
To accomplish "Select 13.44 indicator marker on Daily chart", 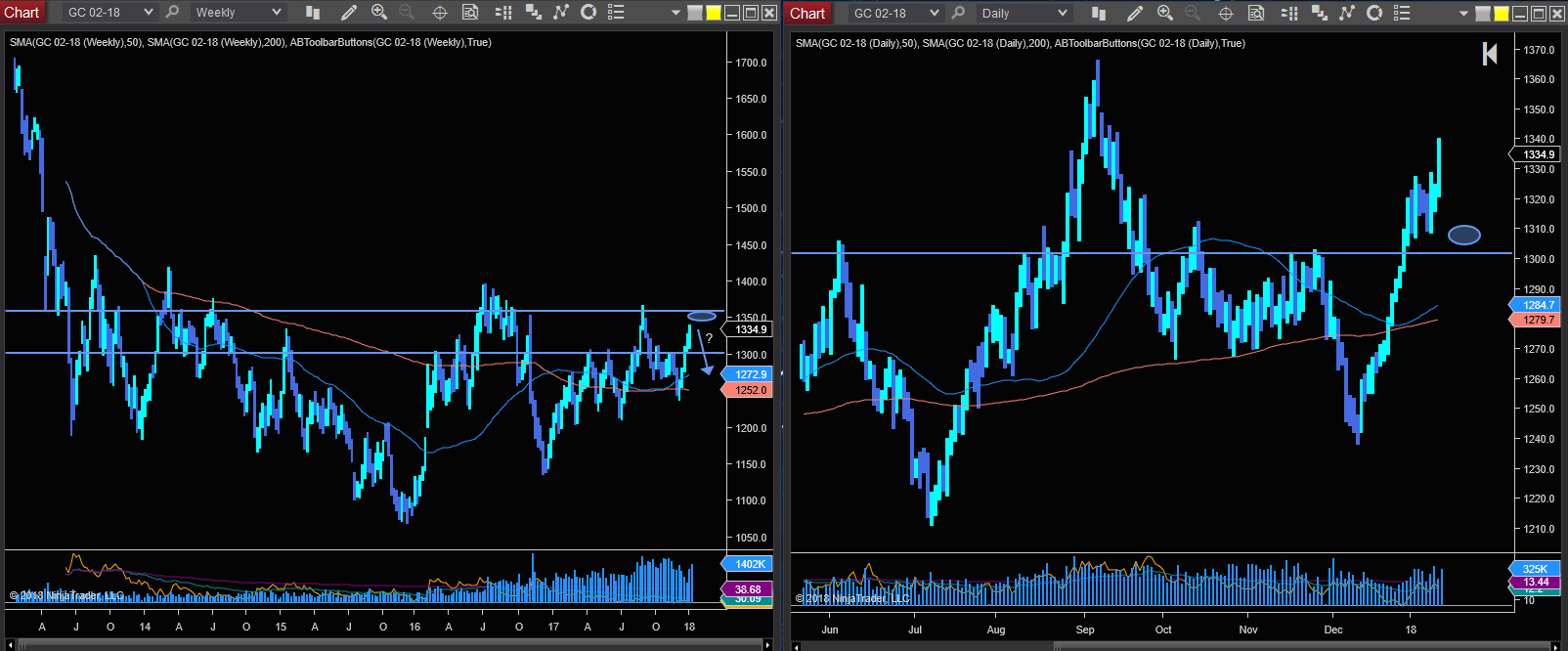I will tap(1536, 582).
